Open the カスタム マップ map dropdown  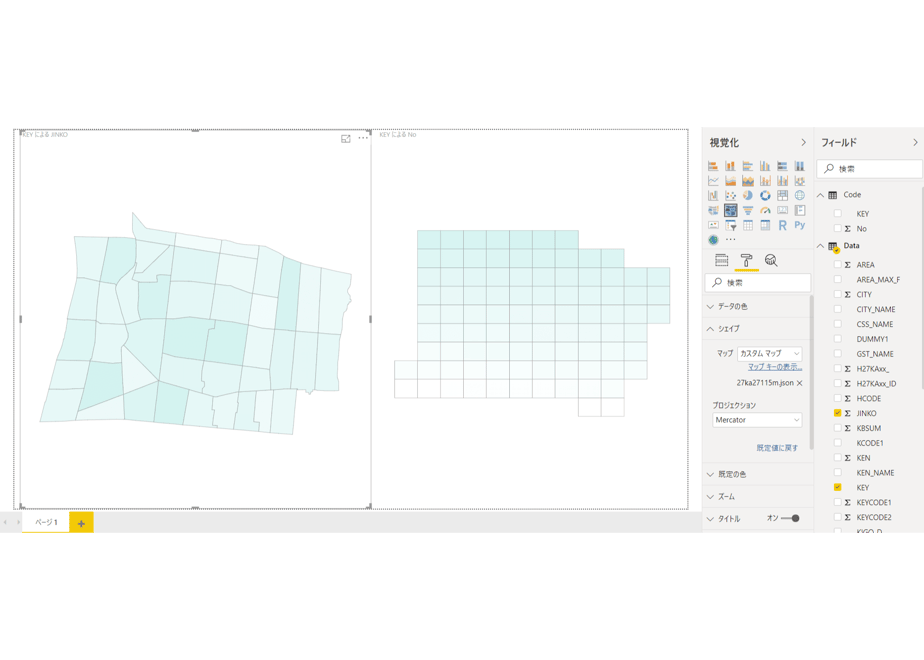coord(770,354)
